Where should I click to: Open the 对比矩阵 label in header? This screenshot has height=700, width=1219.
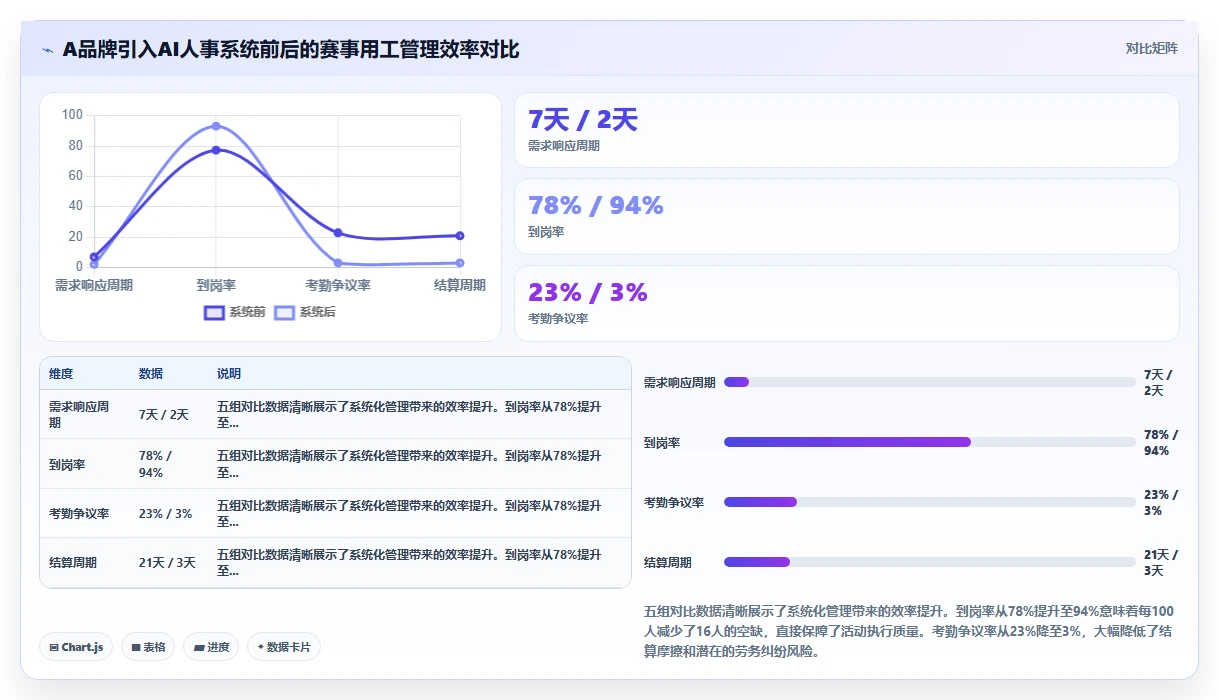point(1152,48)
